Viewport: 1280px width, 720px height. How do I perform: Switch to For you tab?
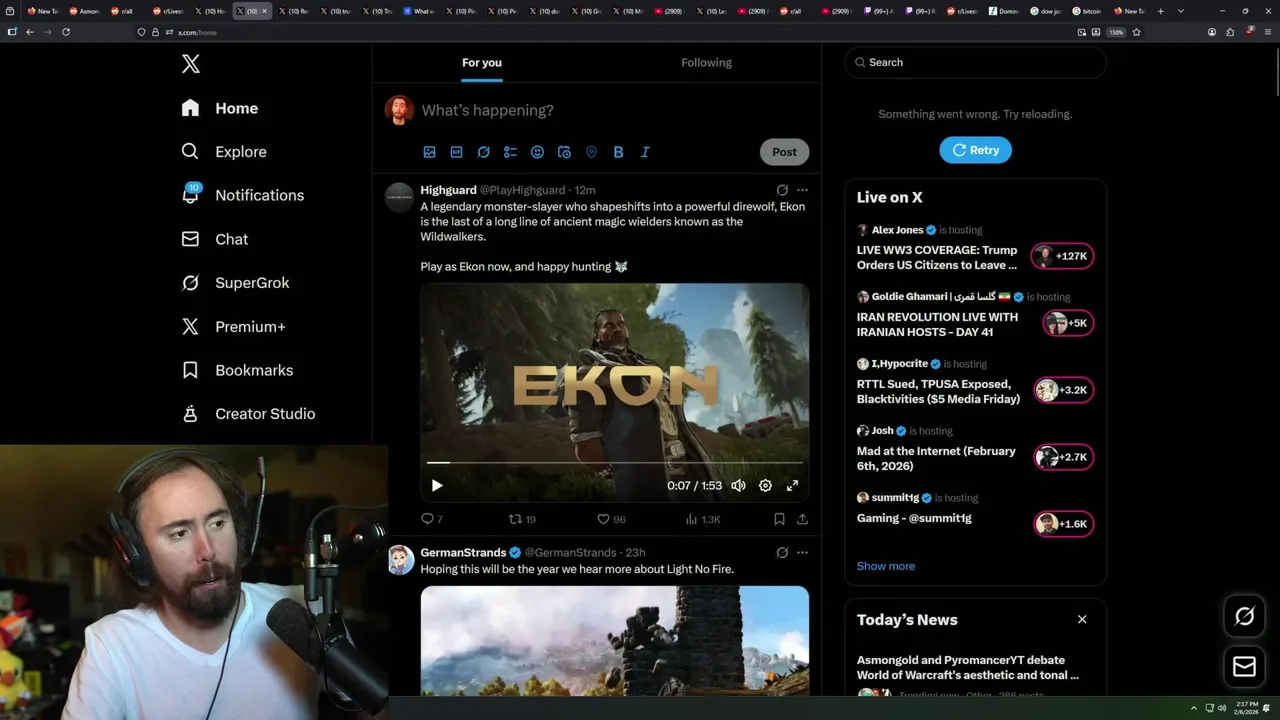tap(482, 62)
